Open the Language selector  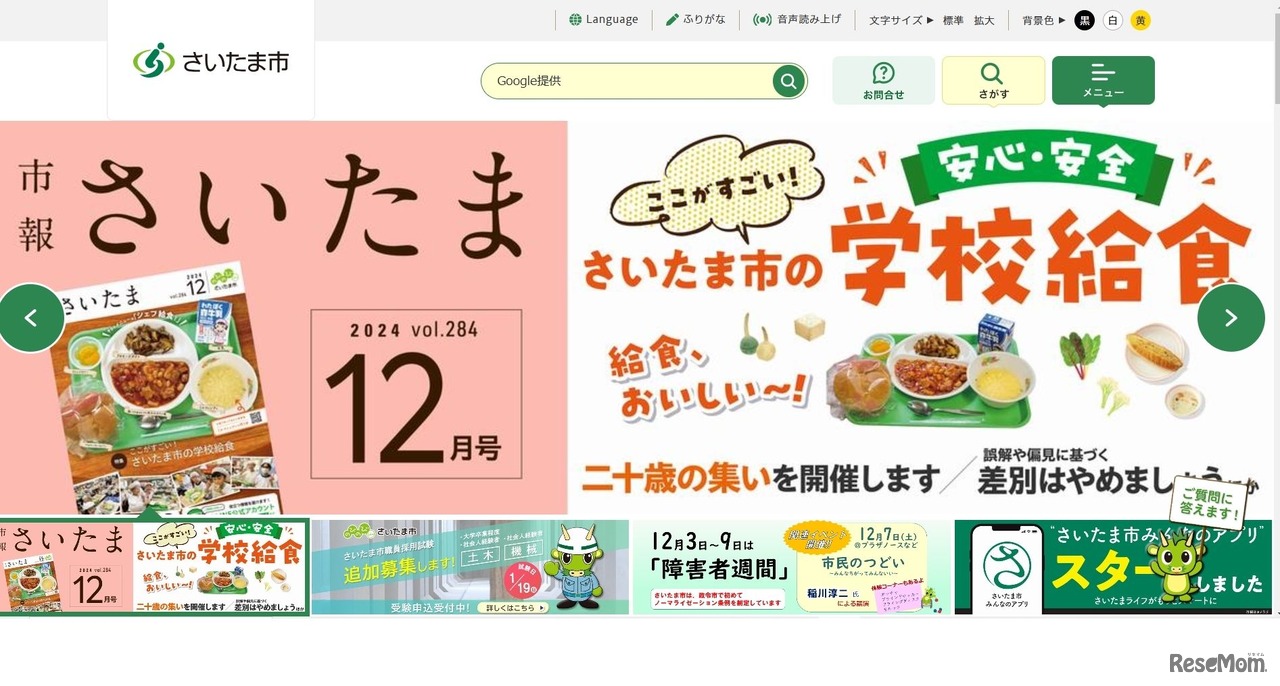coord(603,20)
